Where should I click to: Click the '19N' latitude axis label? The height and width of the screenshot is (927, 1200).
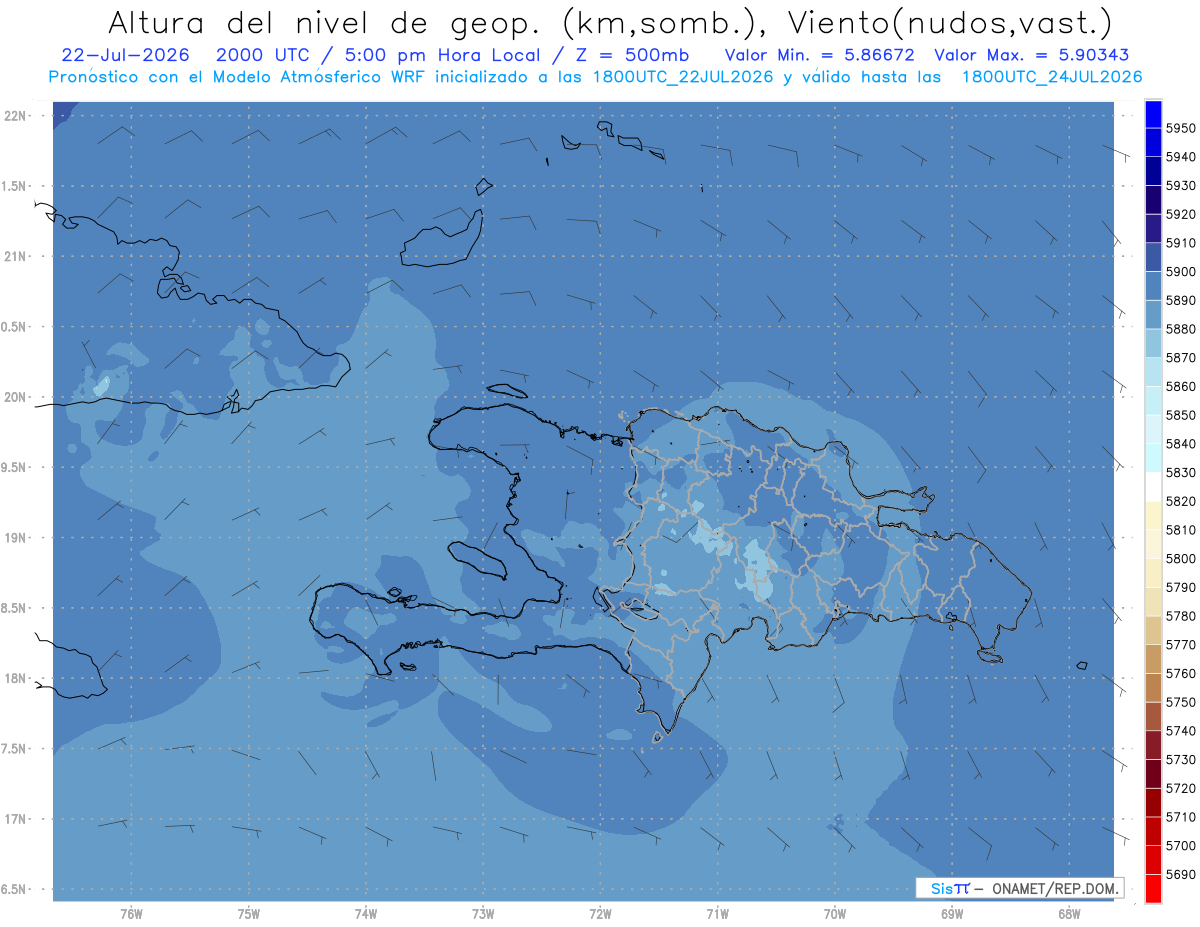(14, 537)
